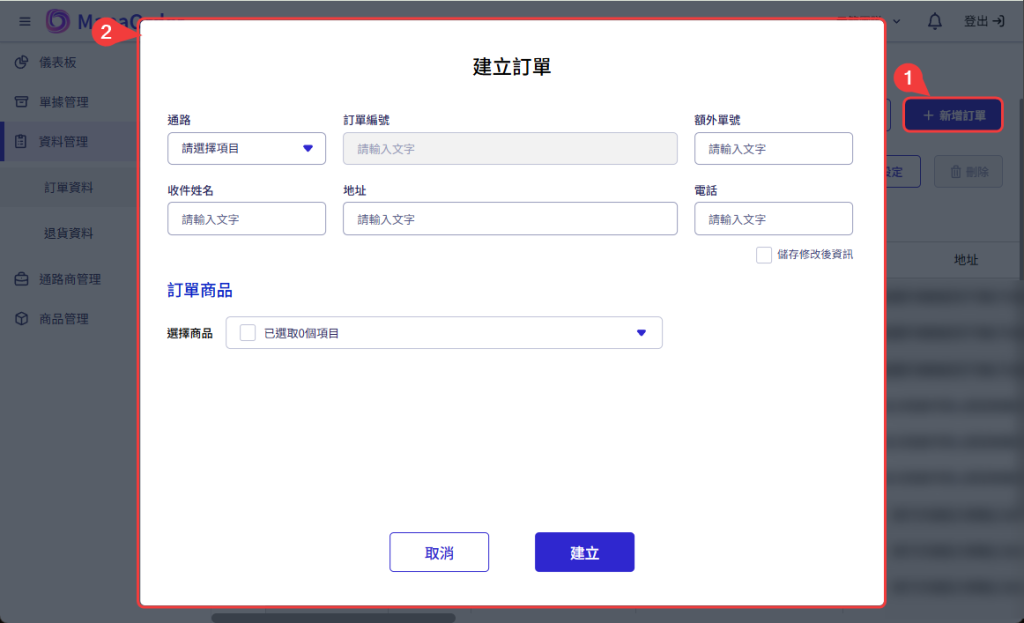Click the 通路商管理 briefcase icon

pos(21,279)
